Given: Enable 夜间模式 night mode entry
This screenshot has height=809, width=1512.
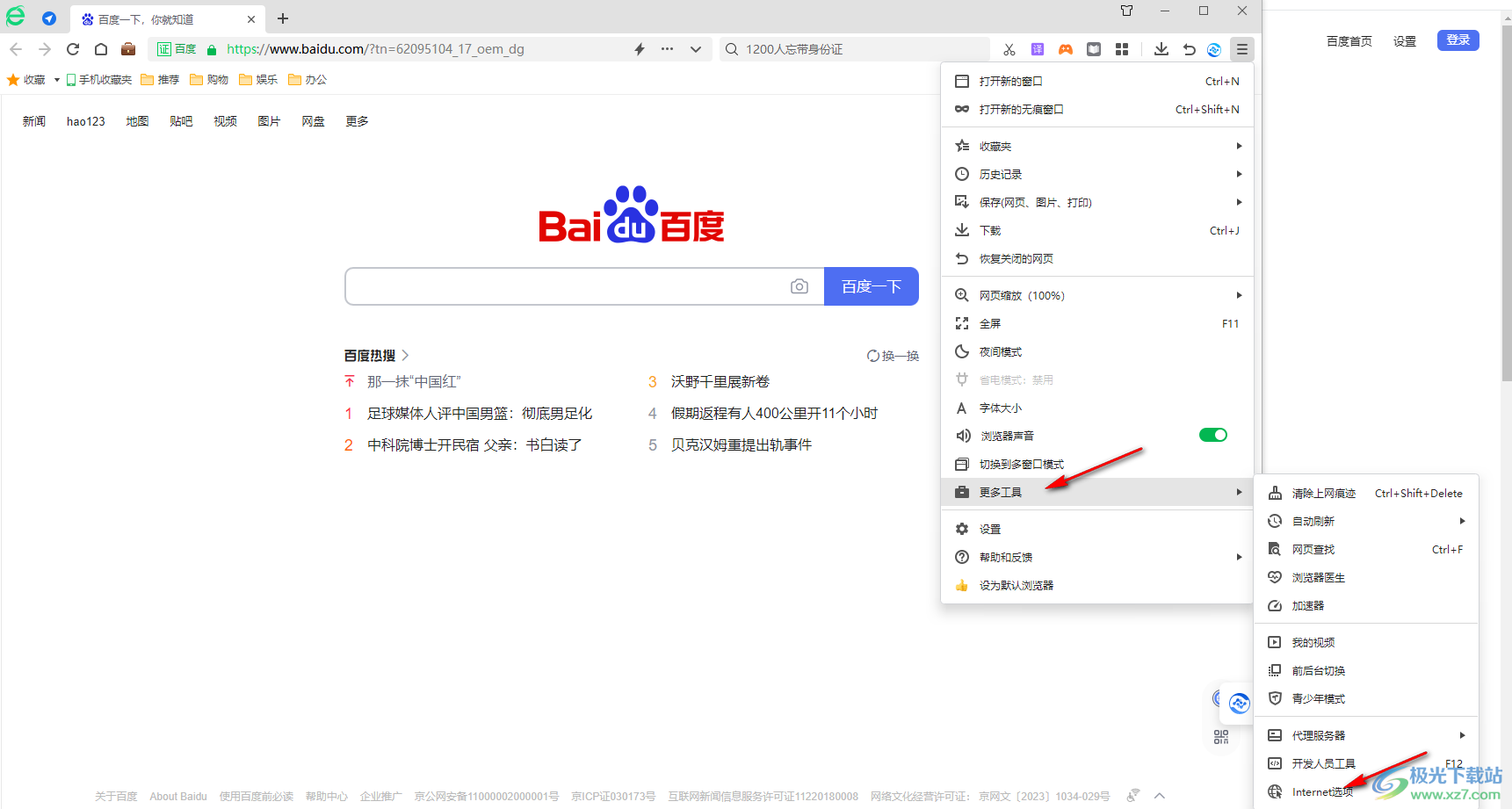Looking at the screenshot, I should tap(1097, 351).
